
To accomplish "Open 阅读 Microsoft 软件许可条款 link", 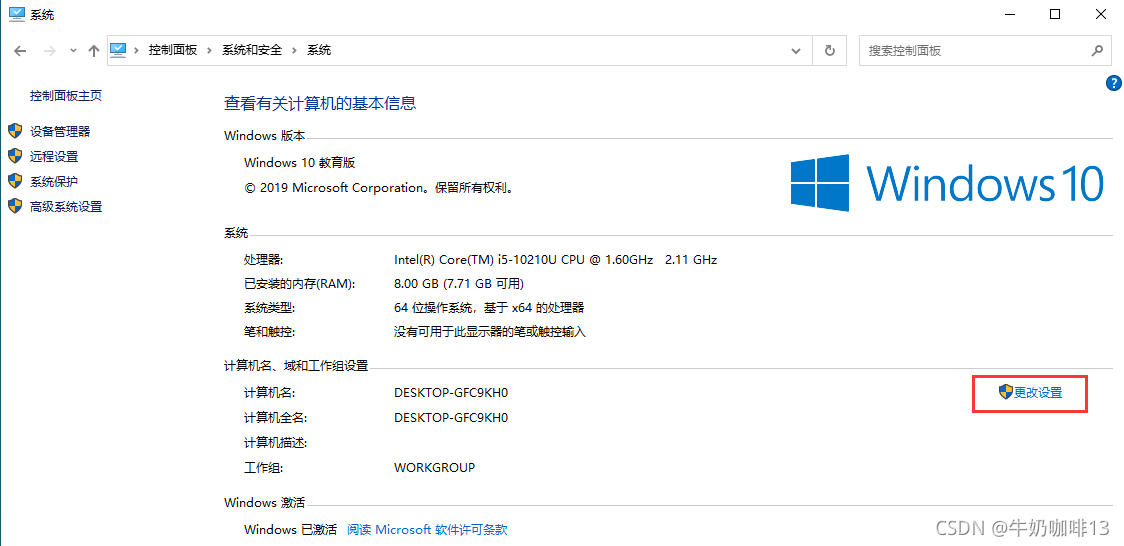I will pyautogui.click(x=427, y=530).
